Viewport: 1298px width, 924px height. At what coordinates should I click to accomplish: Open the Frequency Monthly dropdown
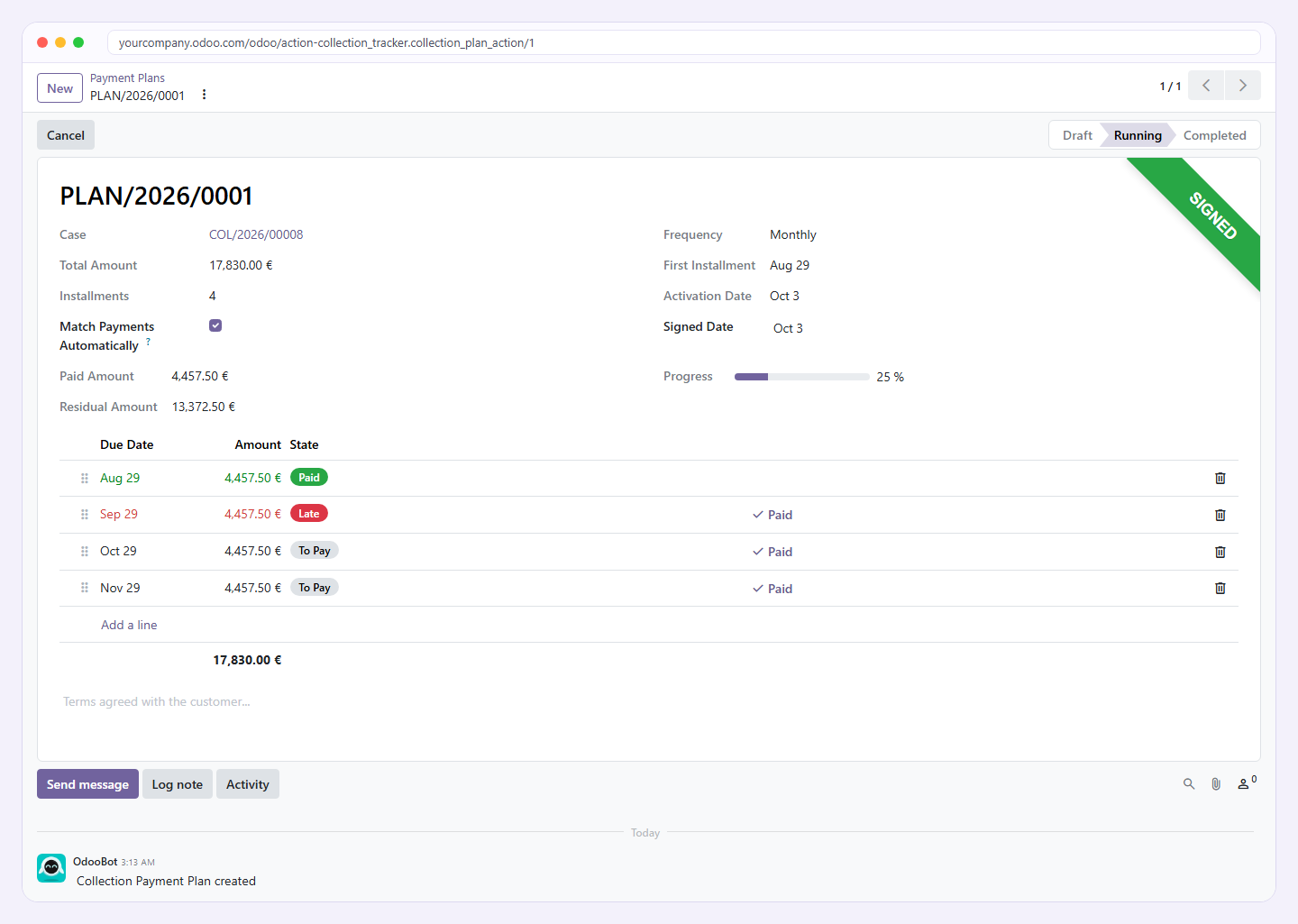pyautogui.click(x=793, y=234)
